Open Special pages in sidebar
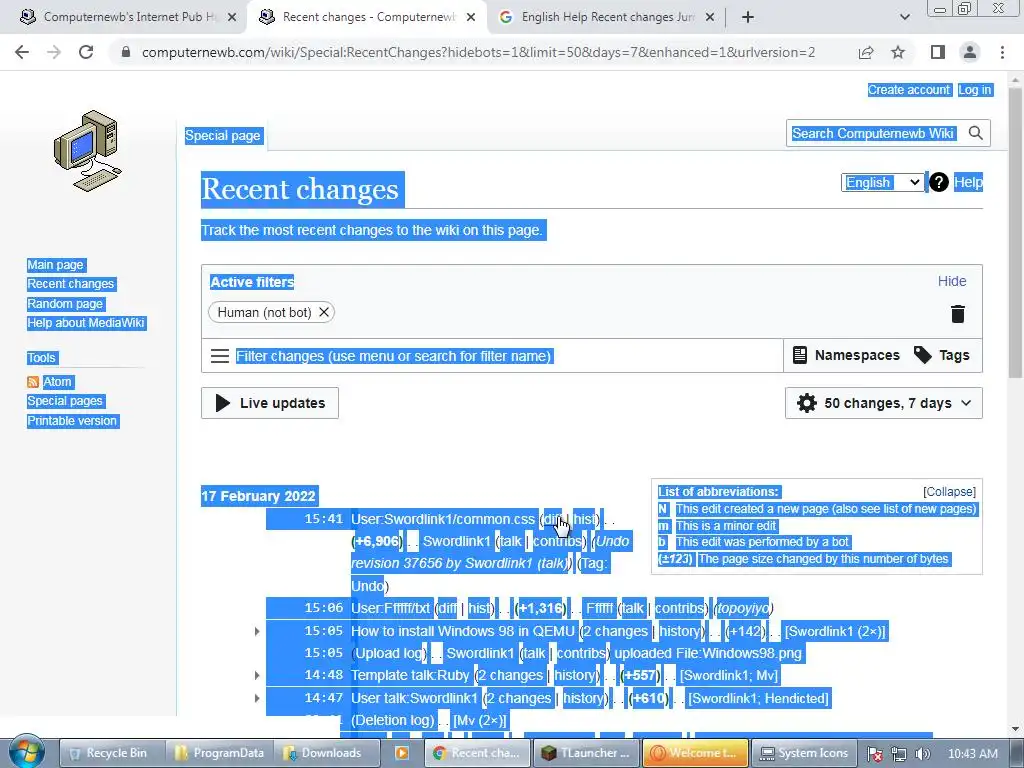 tap(65, 401)
